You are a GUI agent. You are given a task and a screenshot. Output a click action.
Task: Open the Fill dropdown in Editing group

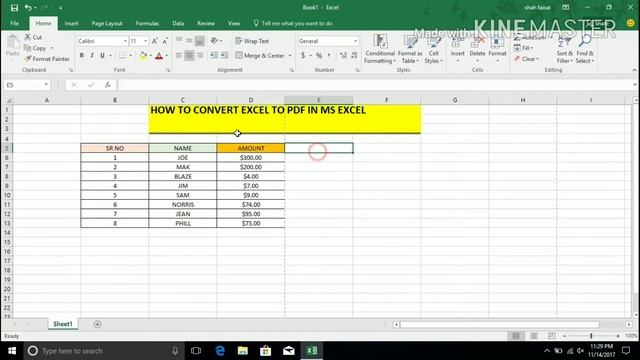pos(524,48)
